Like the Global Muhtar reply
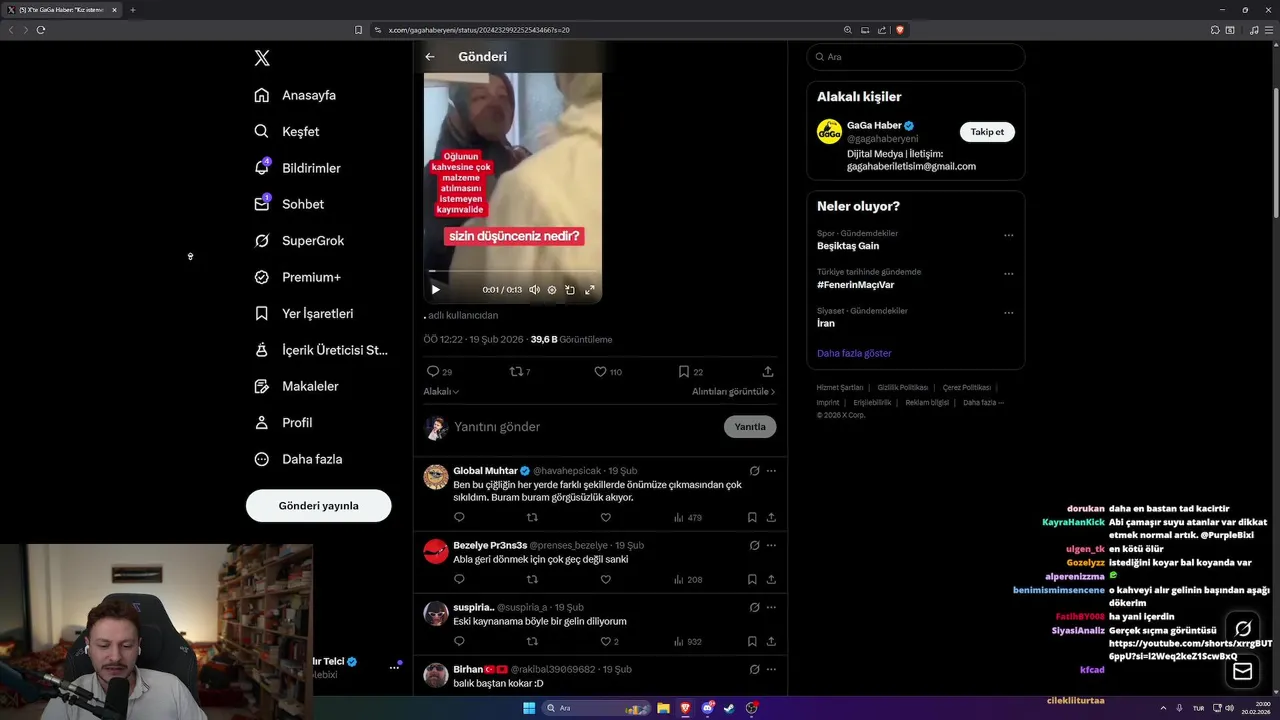This screenshot has width=1280, height=720. click(x=605, y=518)
